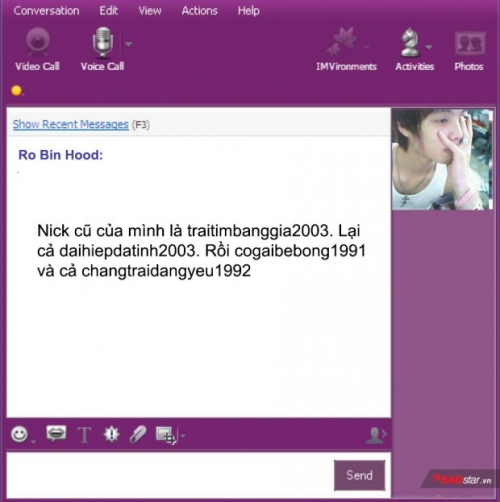Open the audibles lips icon

point(56,433)
